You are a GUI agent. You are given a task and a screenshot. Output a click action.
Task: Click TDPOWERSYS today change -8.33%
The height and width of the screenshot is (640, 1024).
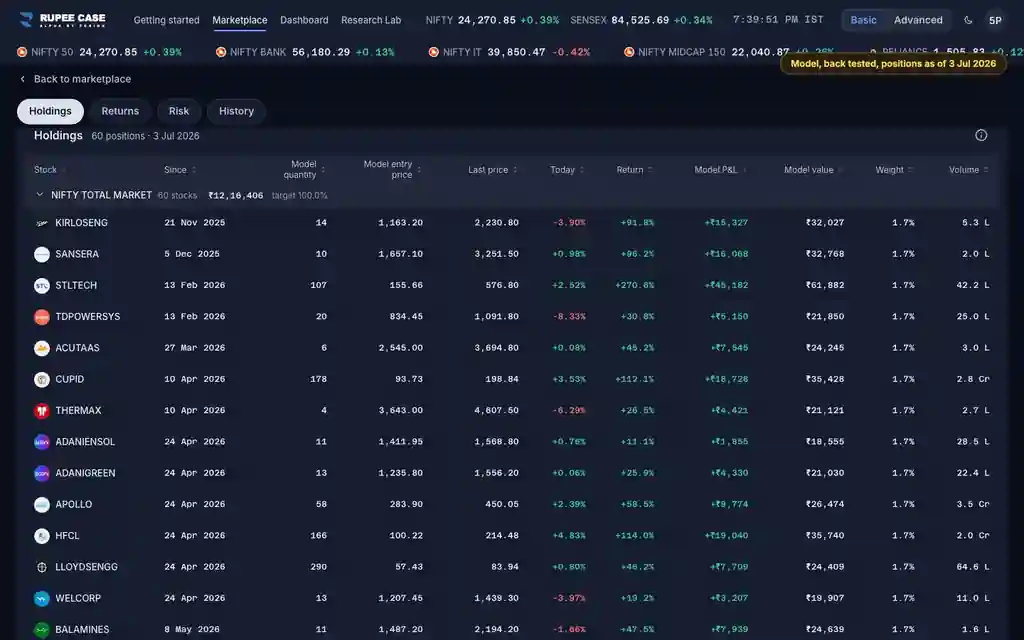point(569,317)
